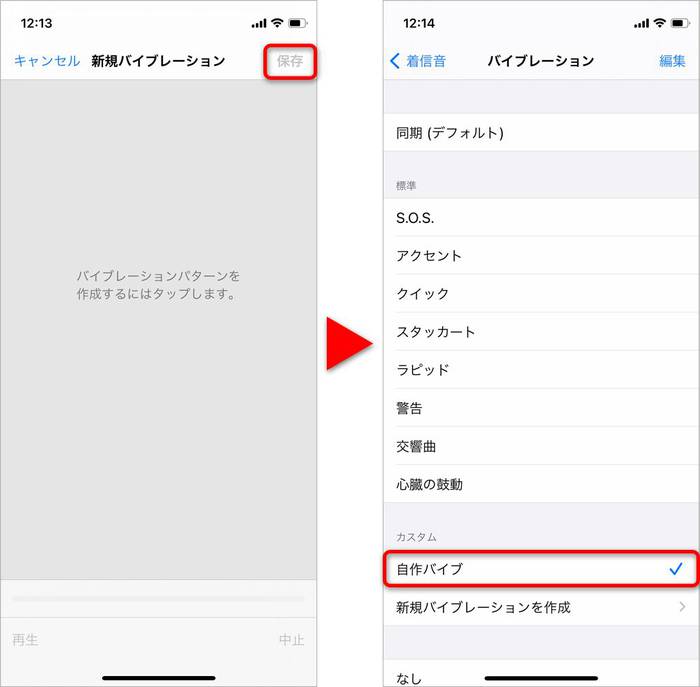Tap 編集 on the vibration list
The height and width of the screenshot is (687, 700).
click(x=672, y=61)
